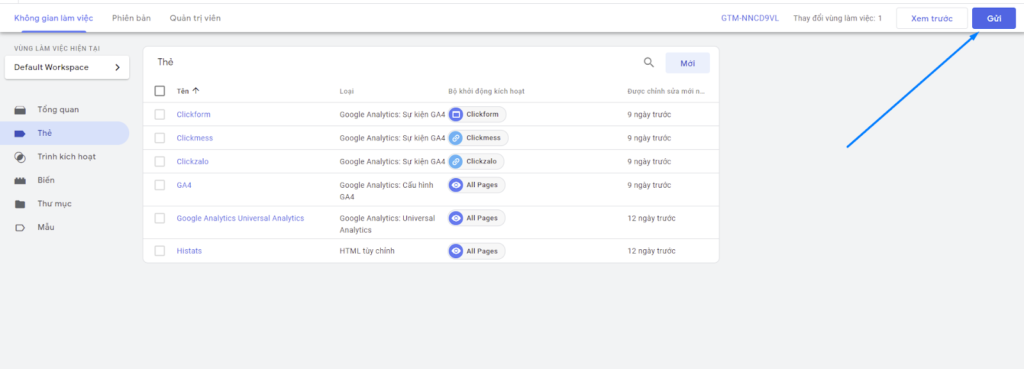This screenshot has height=369, width=1024.
Task: Click the HTML tùy chỉnh type cell
Action: [x=367, y=251]
